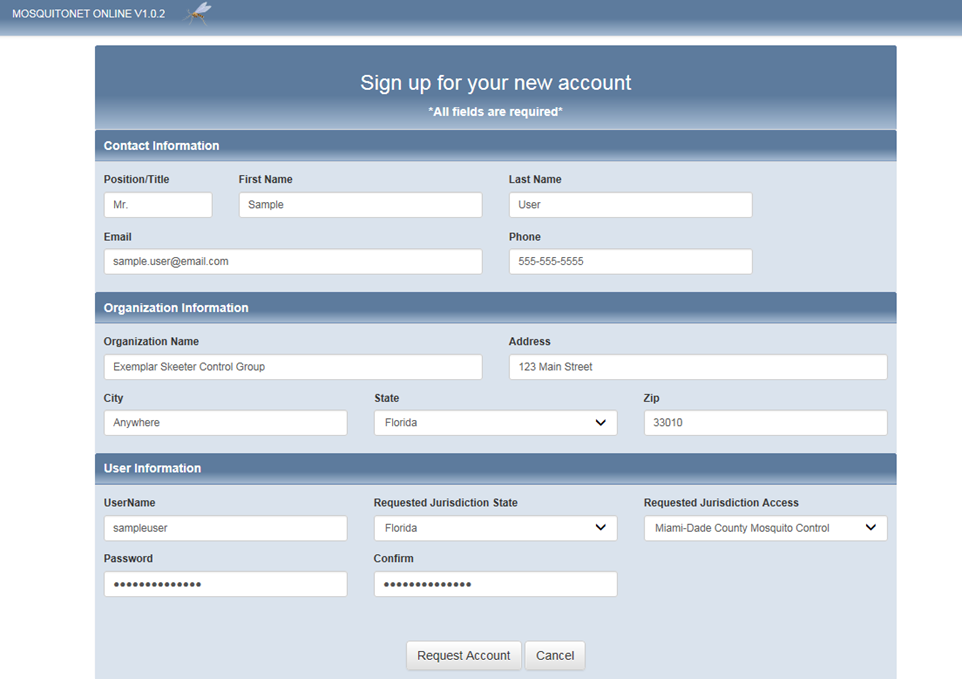Click the All fields are required notice
This screenshot has width=962, height=679.
tap(495, 112)
